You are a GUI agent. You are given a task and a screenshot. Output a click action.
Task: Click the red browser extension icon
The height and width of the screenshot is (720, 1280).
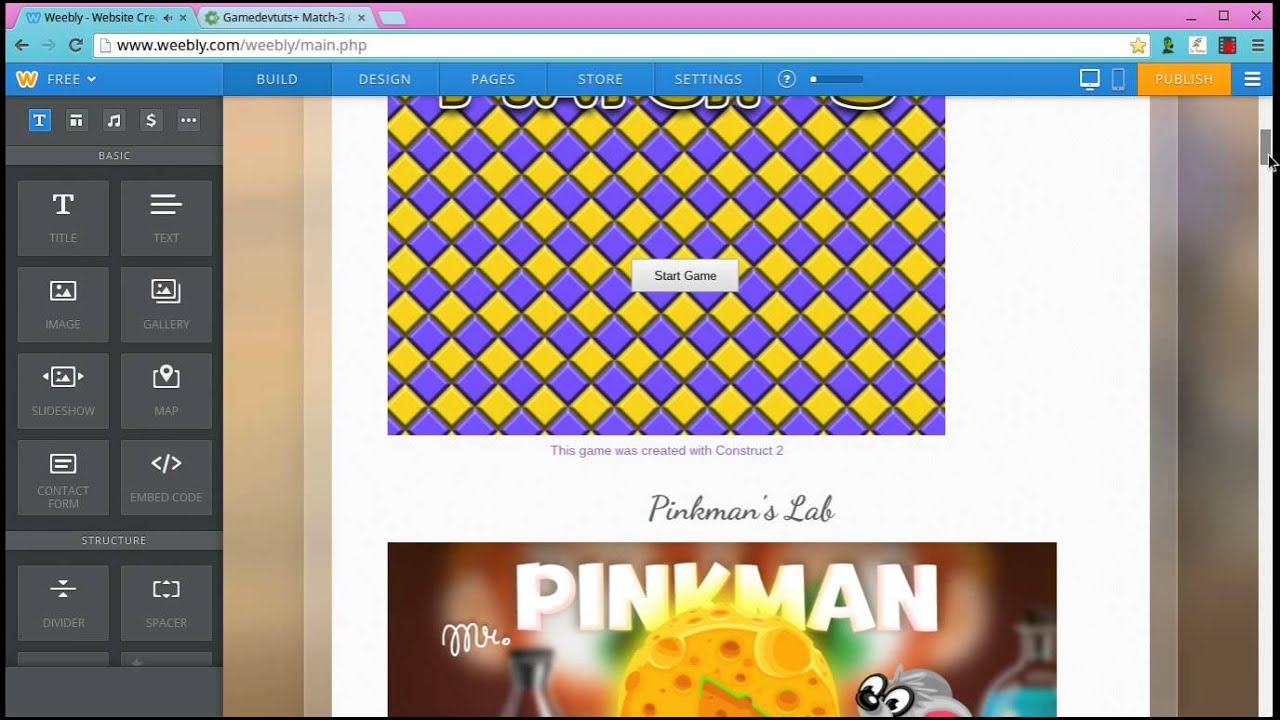pyautogui.click(x=1227, y=45)
